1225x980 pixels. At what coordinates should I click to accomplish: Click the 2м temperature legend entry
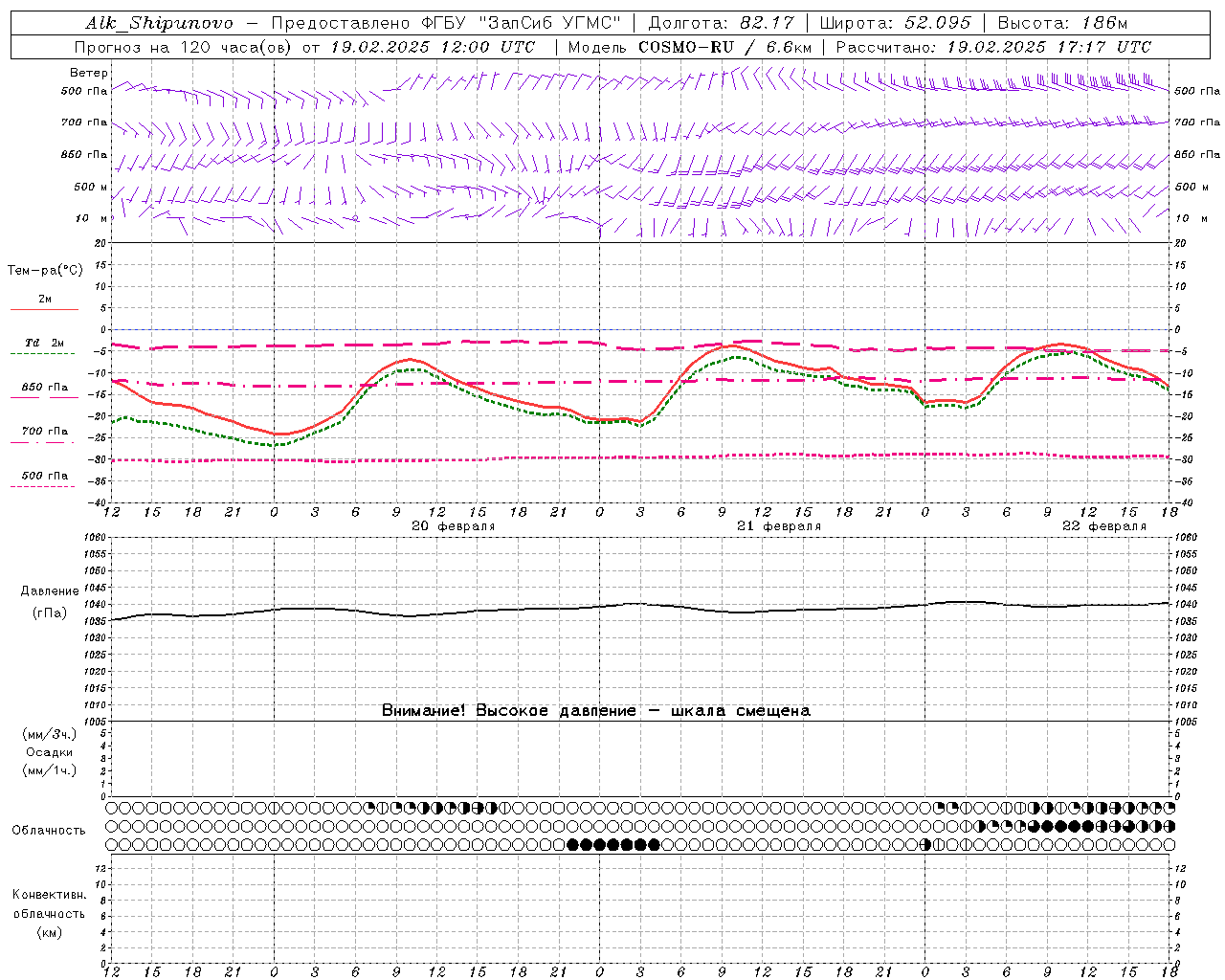tap(45, 300)
